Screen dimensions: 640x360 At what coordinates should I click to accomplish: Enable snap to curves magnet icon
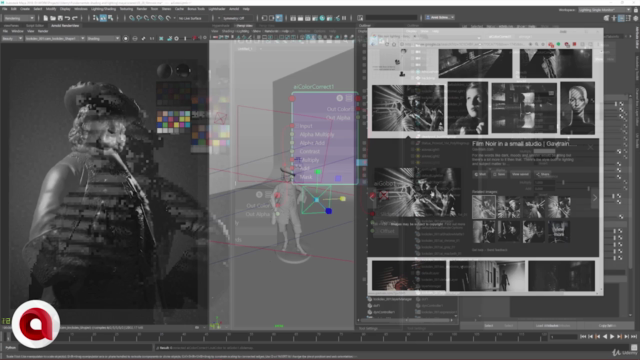tap(139, 18)
